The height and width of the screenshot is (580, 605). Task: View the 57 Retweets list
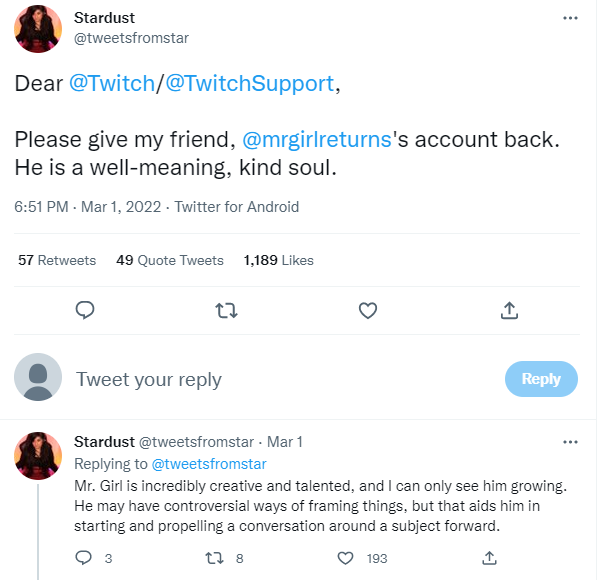point(57,260)
